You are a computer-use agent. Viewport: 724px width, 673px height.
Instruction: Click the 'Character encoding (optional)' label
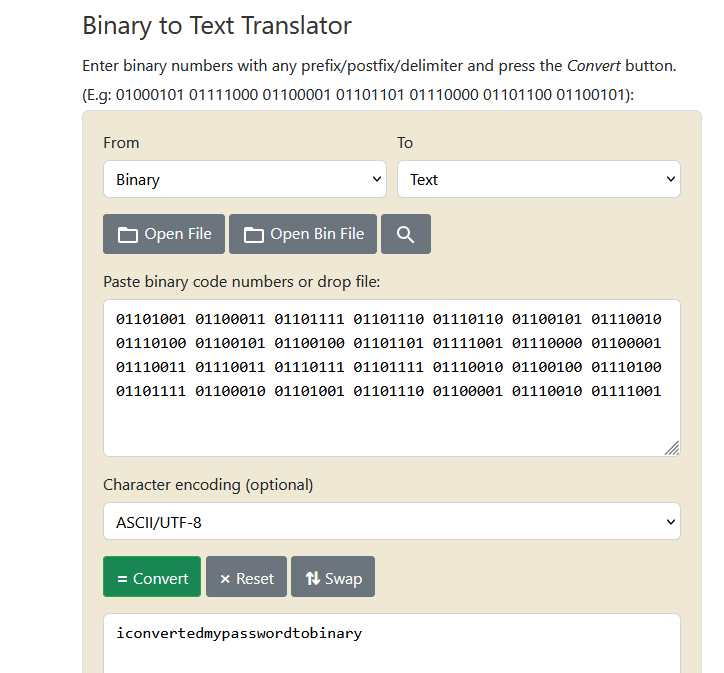(208, 485)
